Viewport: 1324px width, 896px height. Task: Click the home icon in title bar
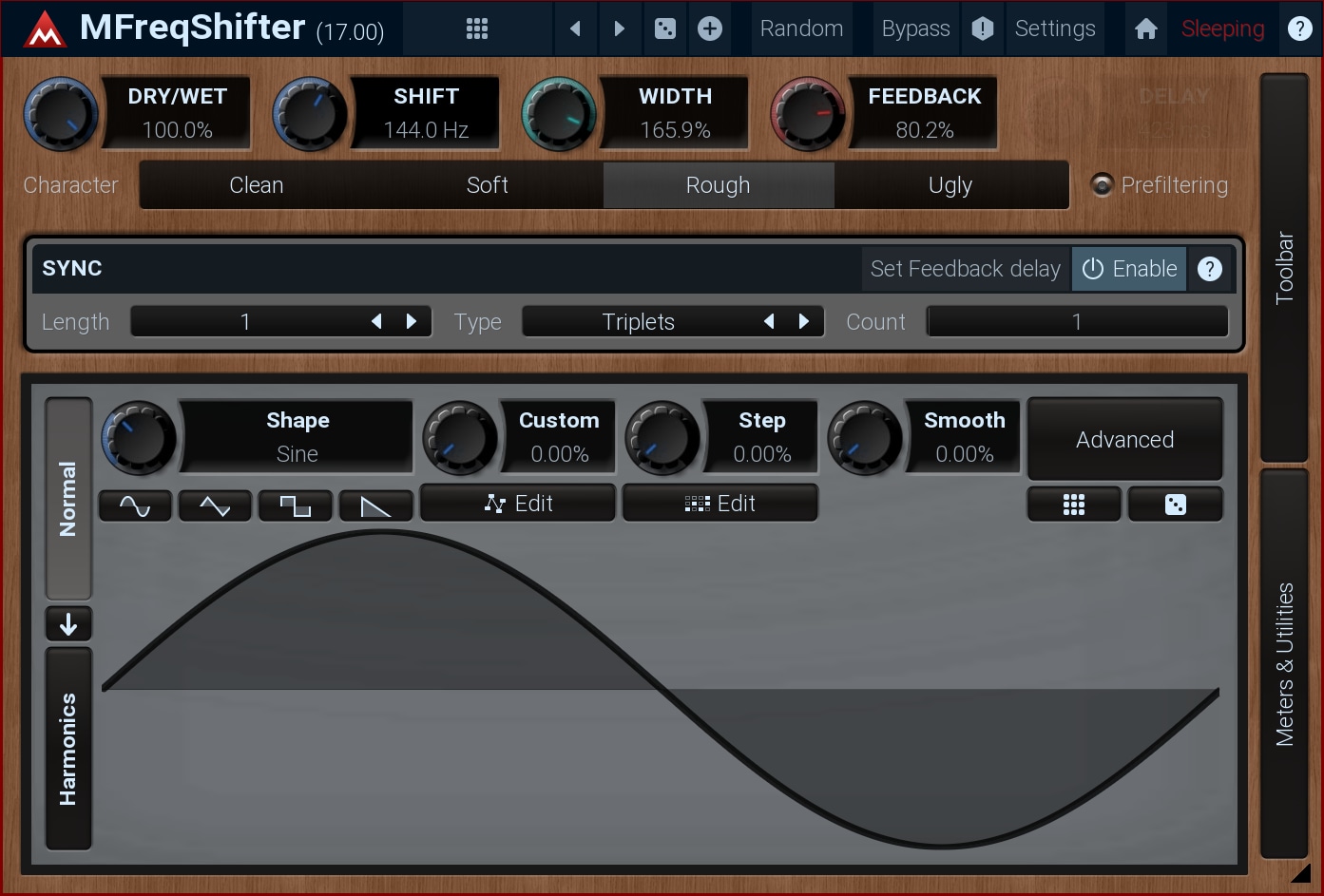click(x=1146, y=29)
